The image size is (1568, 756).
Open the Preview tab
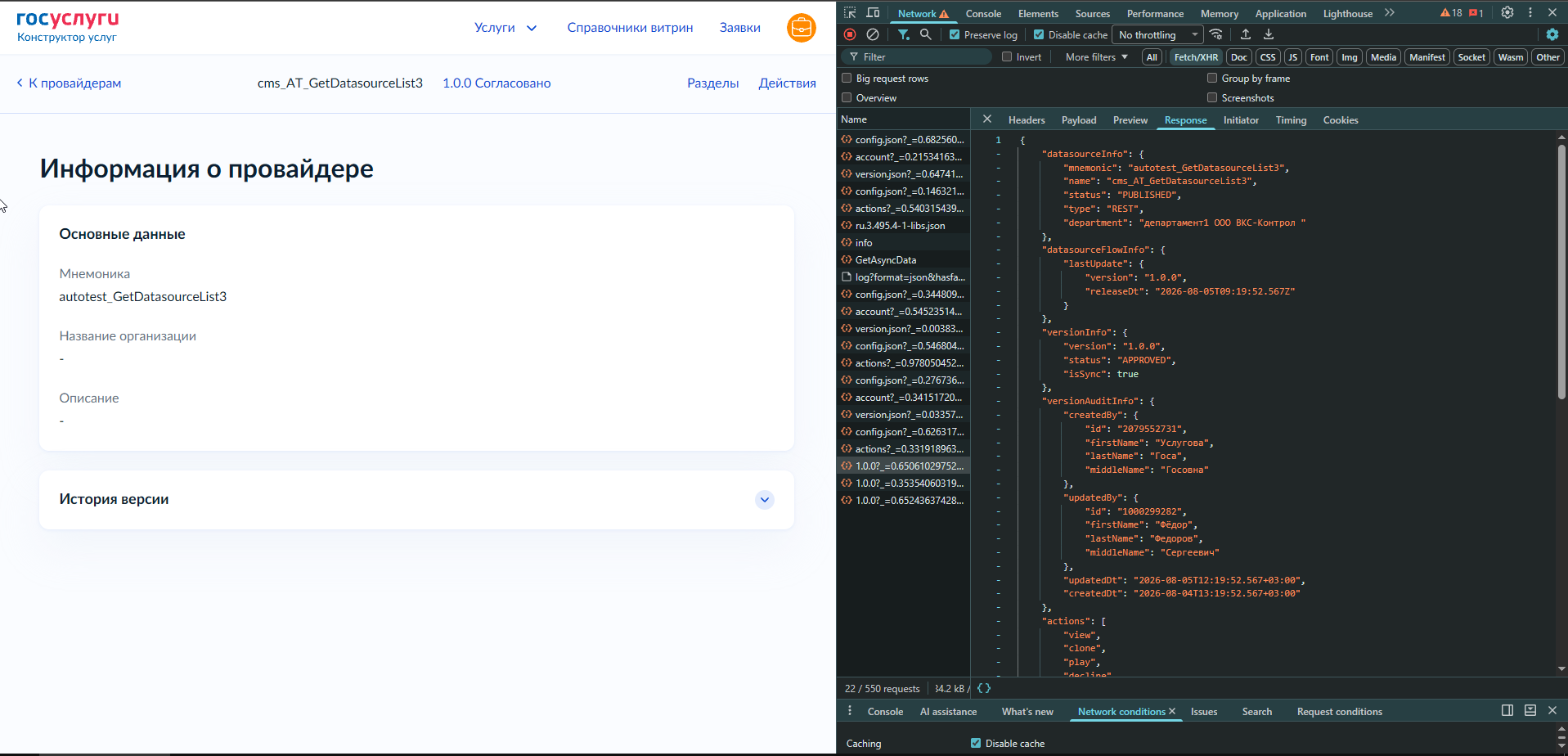click(x=1130, y=119)
